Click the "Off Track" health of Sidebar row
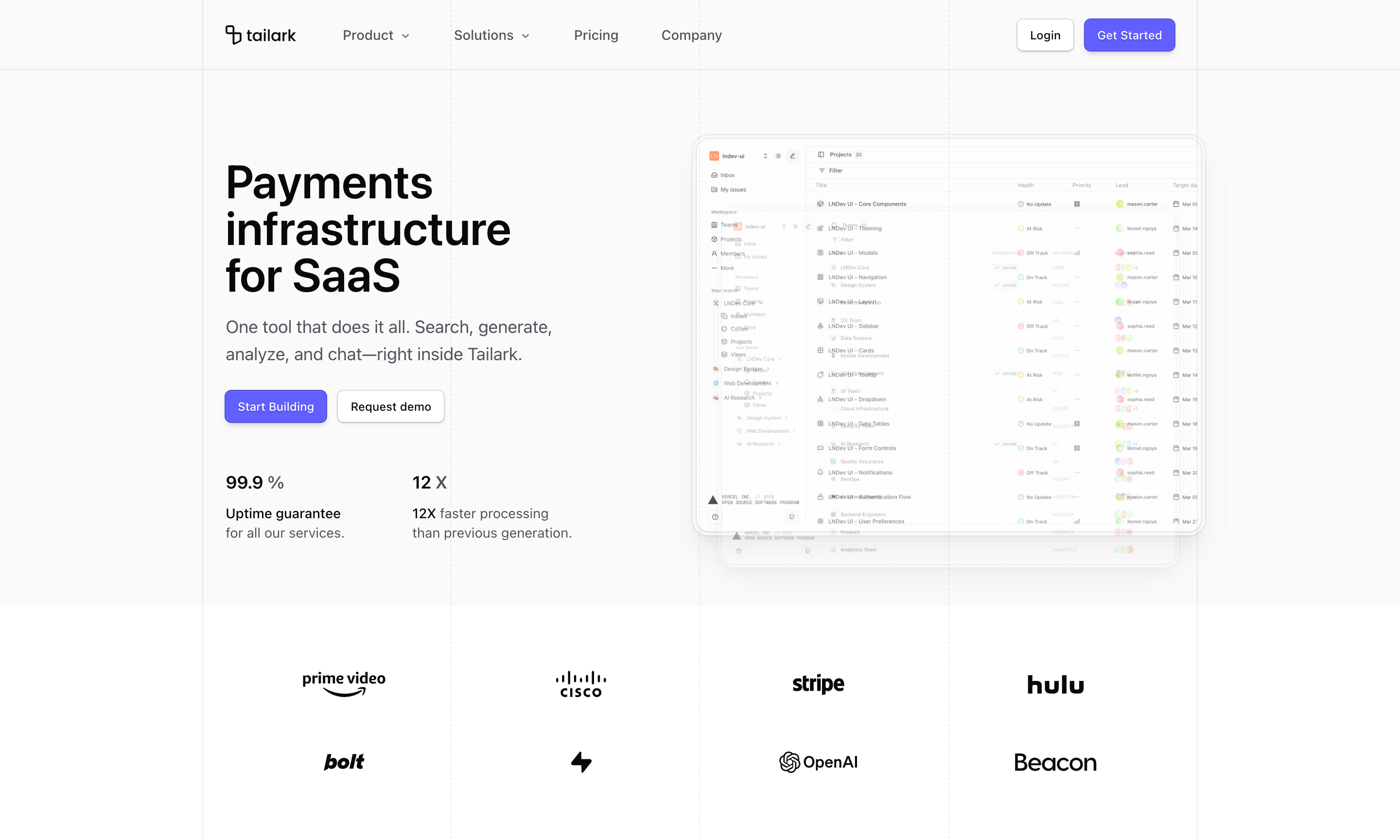The width and height of the screenshot is (1400, 840). 1032,326
